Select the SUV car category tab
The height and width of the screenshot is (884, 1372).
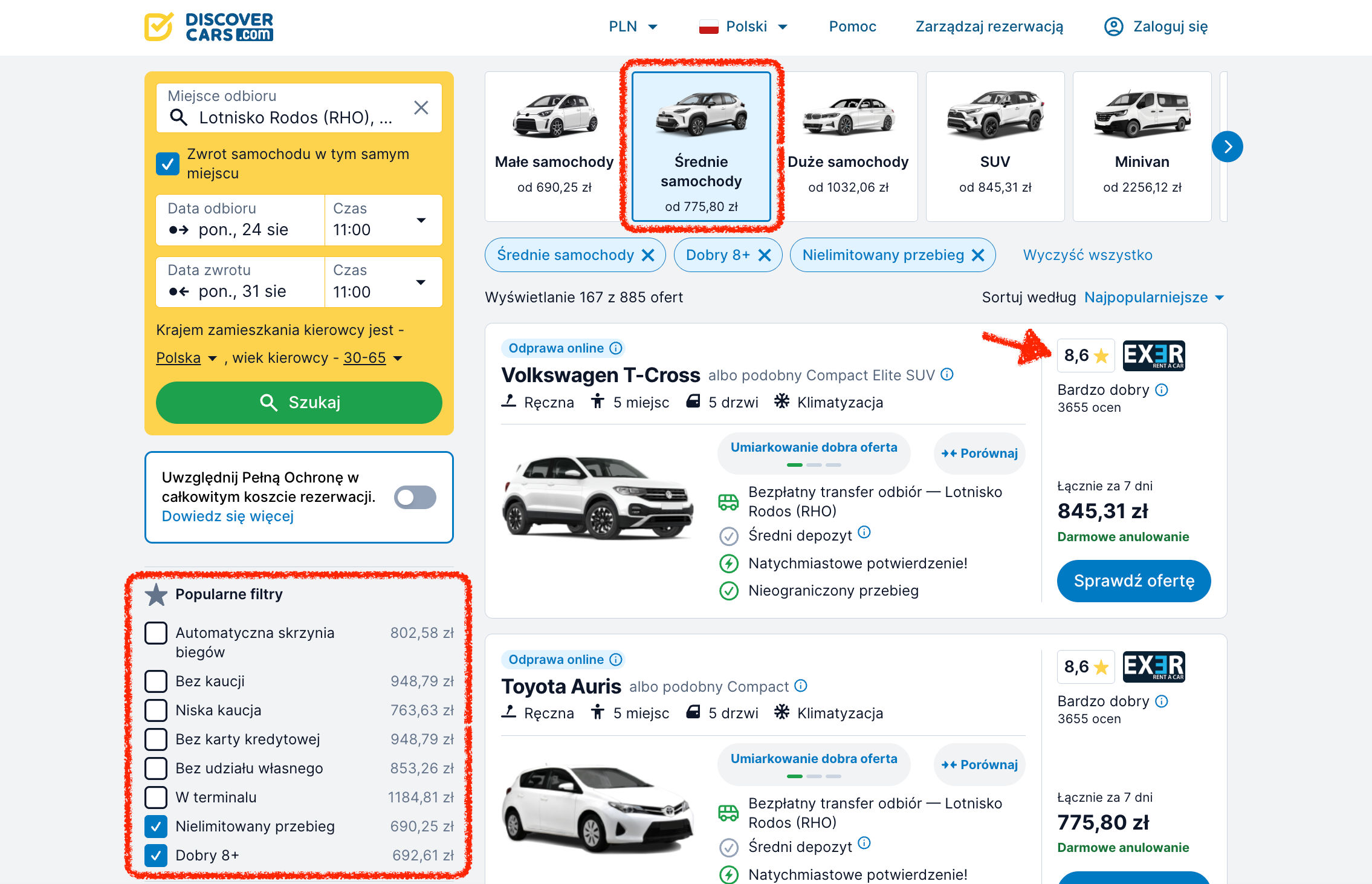point(995,147)
